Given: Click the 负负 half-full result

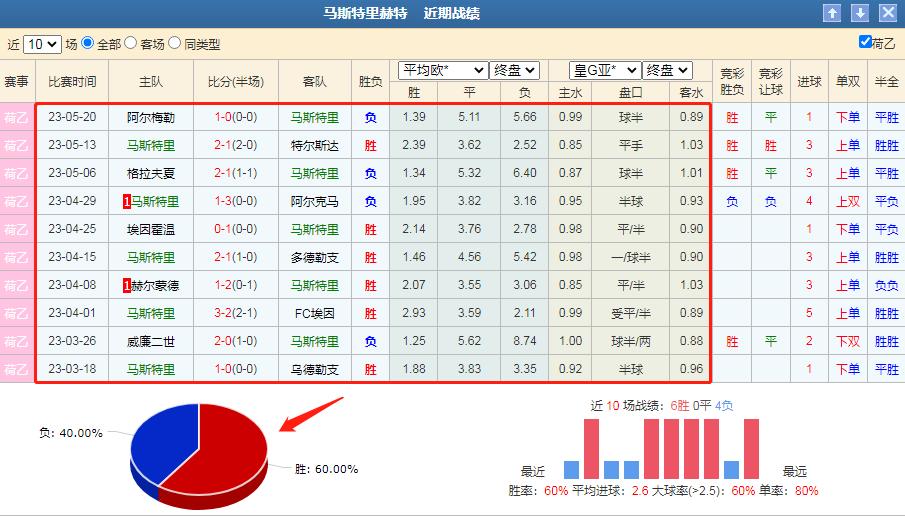Looking at the screenshot, I should tap(886, 285).
